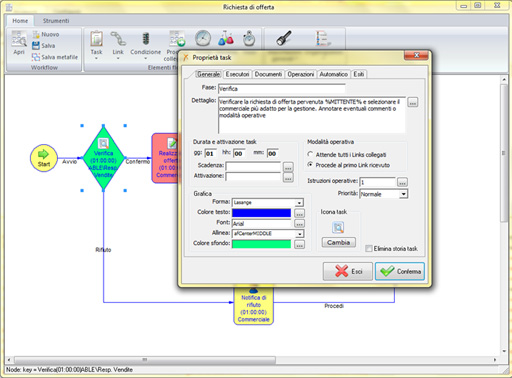512x378 pixels.
Task: Click the Font field showing Arial
Action: (262, 223)
